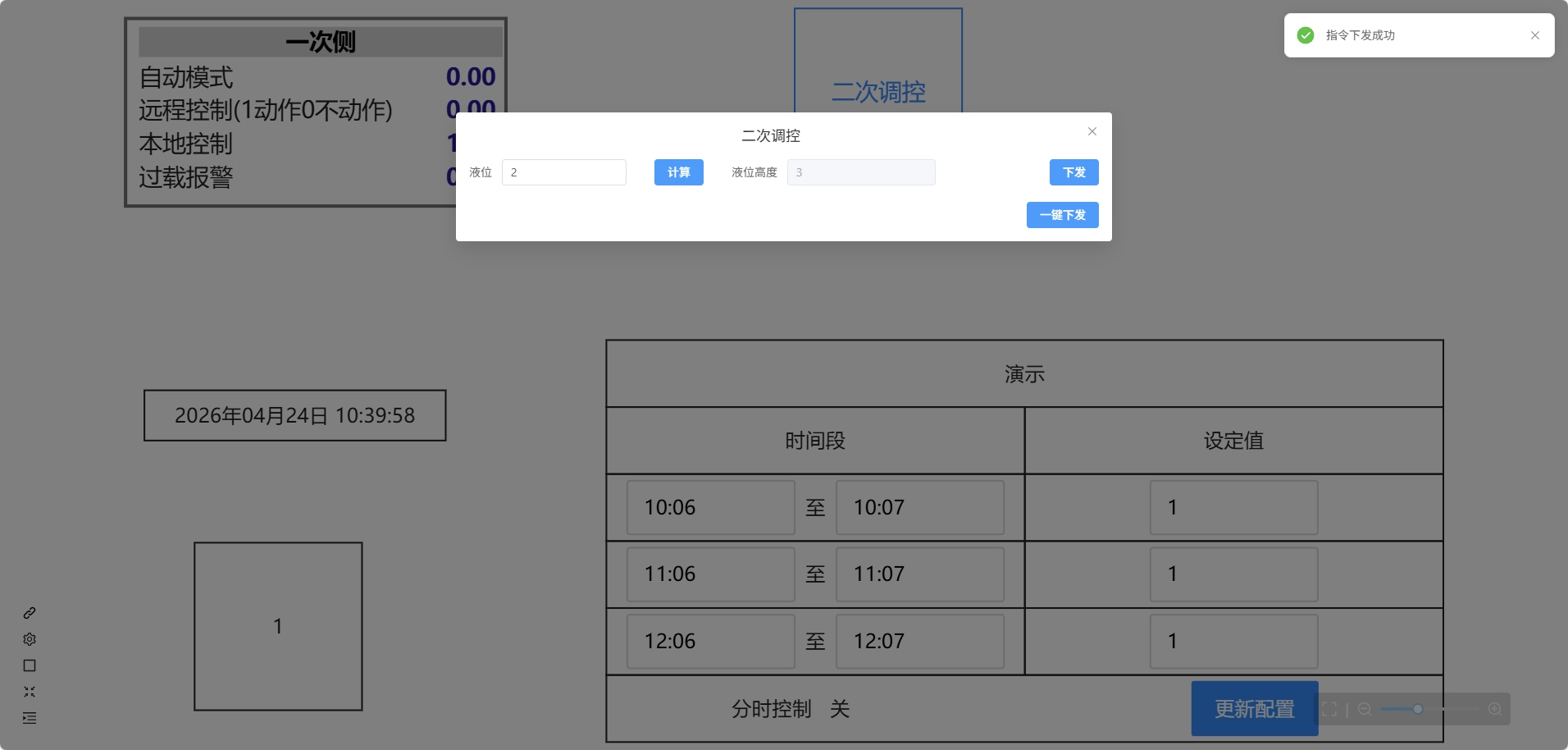The width and height of the screenshot is (1568, 750).
Task: Click the square frame icon in left sidebar
Action: [30, 665]
